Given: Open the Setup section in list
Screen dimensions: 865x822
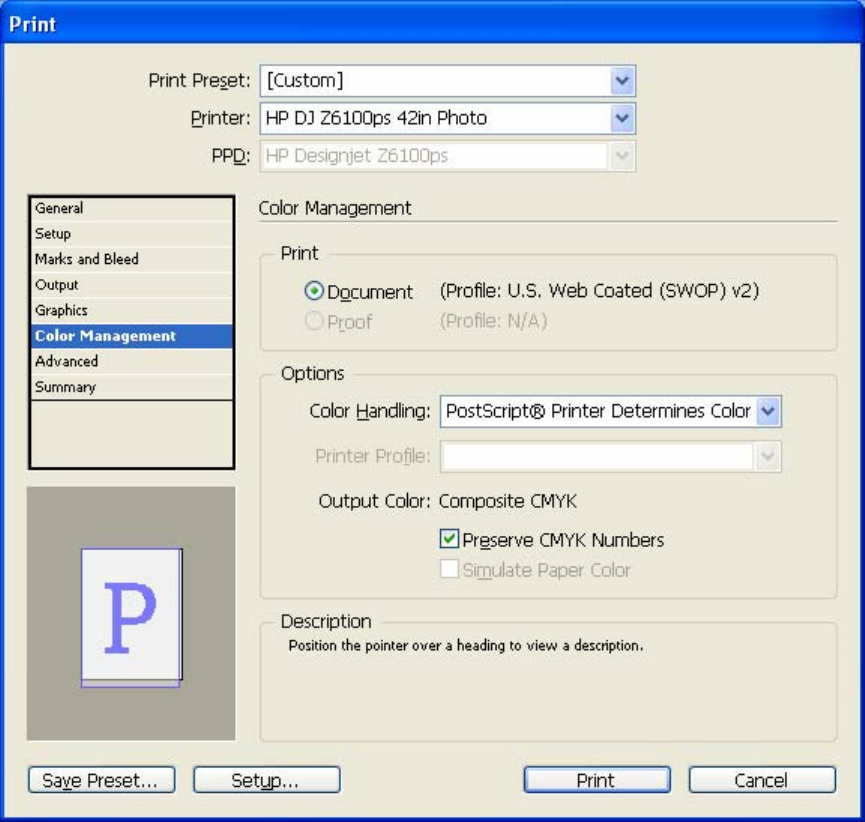Looking at the screenshot, I should [x=131, y=234].
